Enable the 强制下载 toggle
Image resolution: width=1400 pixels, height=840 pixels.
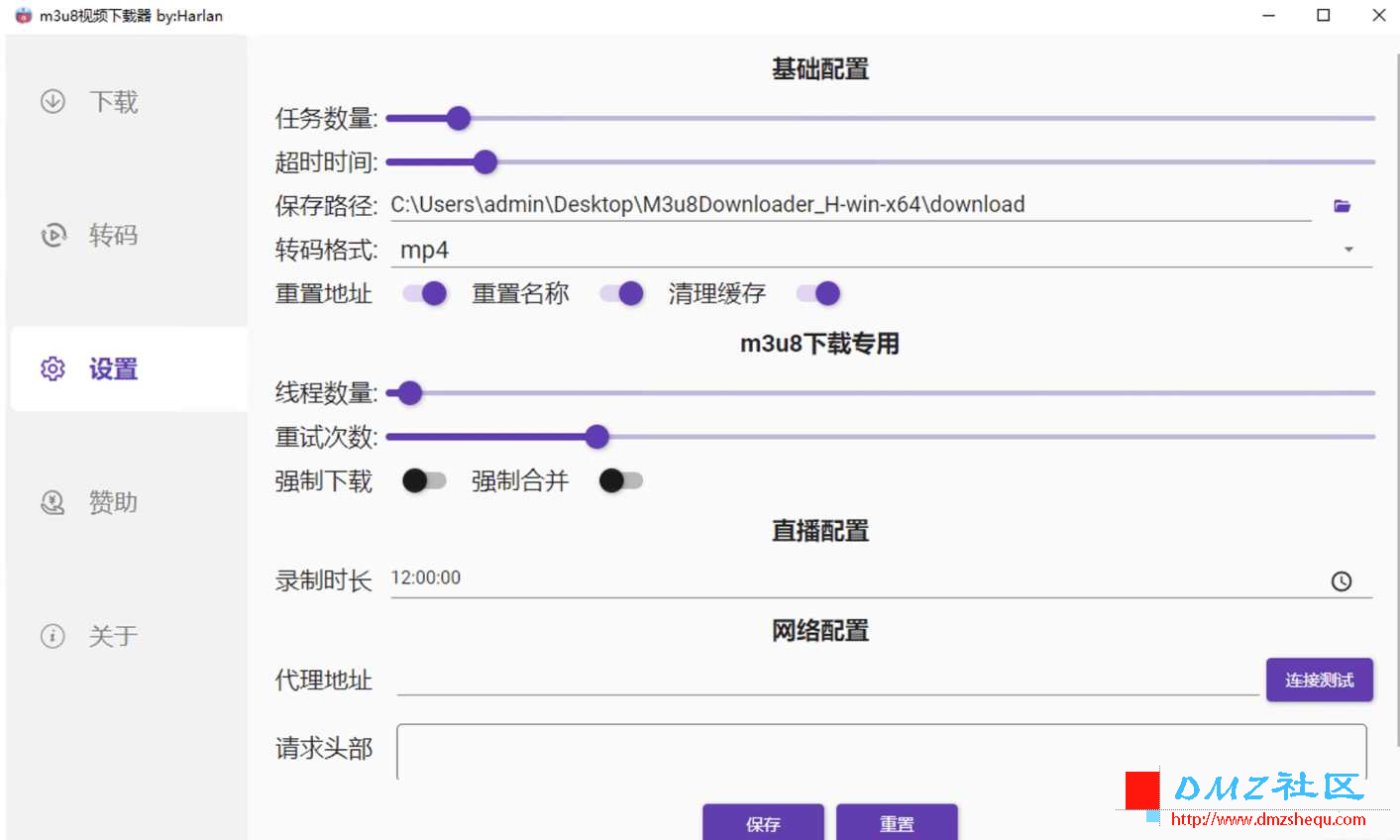coord(425,480)
